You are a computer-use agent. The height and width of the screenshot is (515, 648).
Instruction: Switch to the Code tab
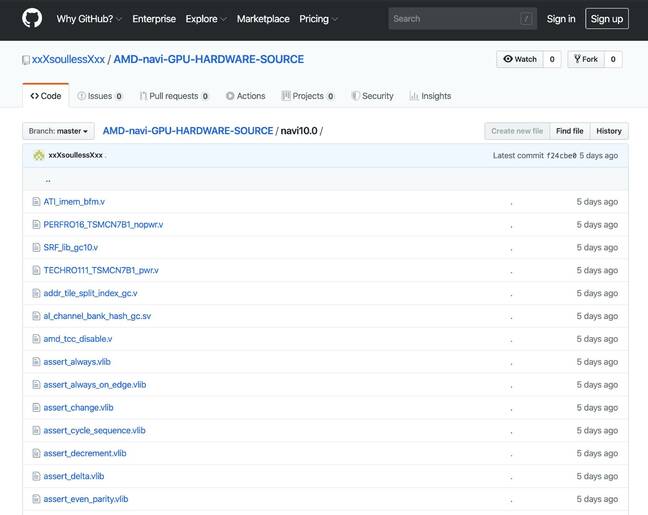(45, 96)
